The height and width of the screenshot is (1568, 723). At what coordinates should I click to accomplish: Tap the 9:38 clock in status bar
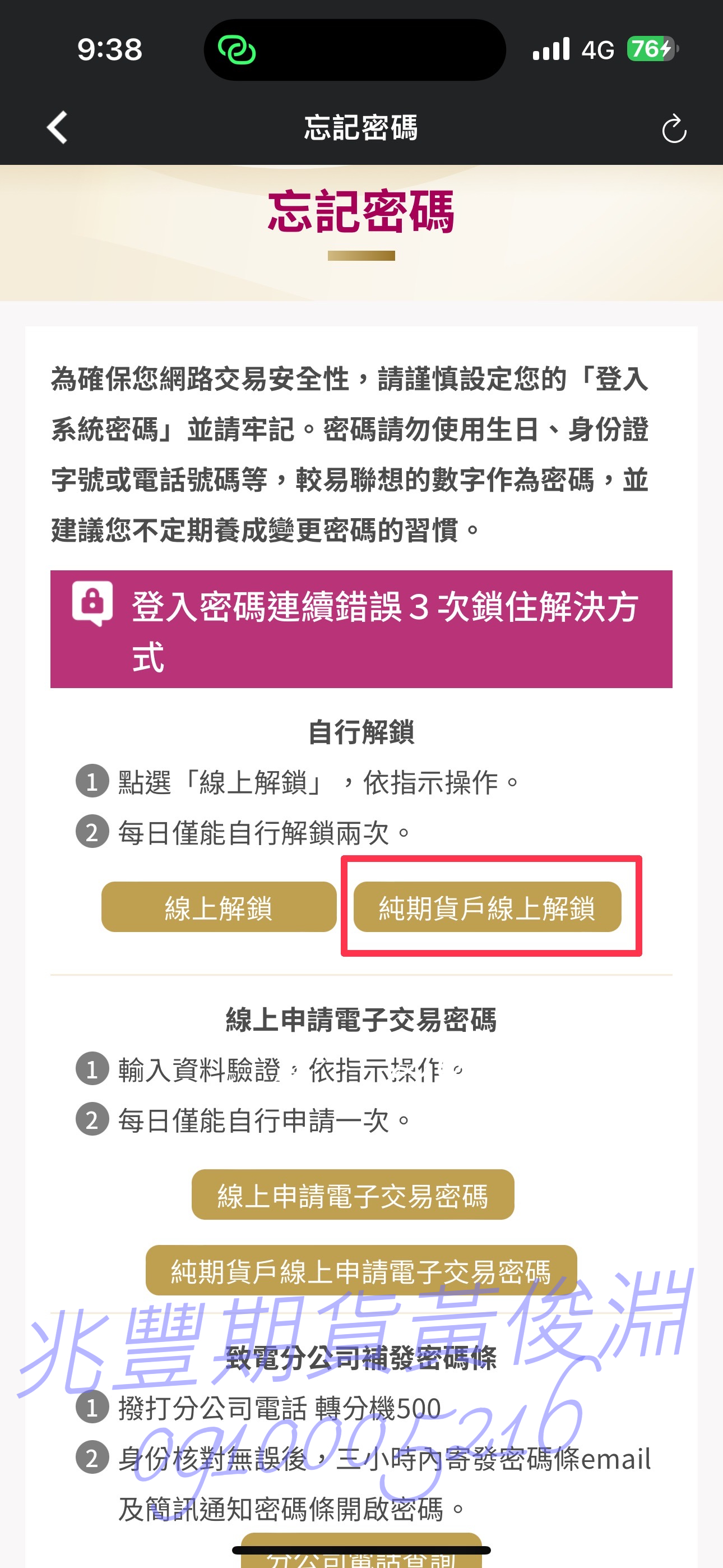[x=109, y=49]
